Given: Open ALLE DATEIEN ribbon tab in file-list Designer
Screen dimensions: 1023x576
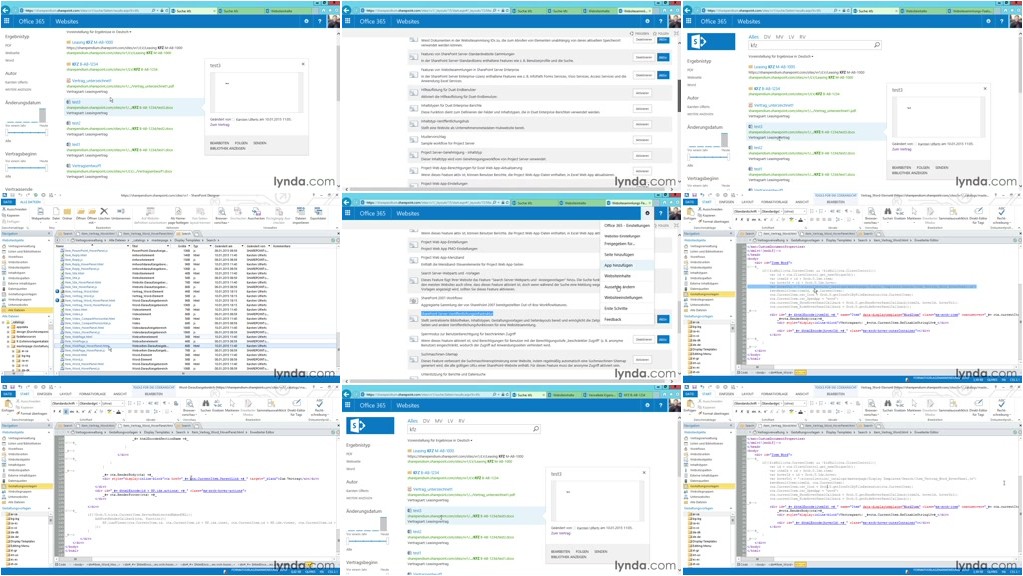Looking at the screenshot, I should tap(30, 202).
